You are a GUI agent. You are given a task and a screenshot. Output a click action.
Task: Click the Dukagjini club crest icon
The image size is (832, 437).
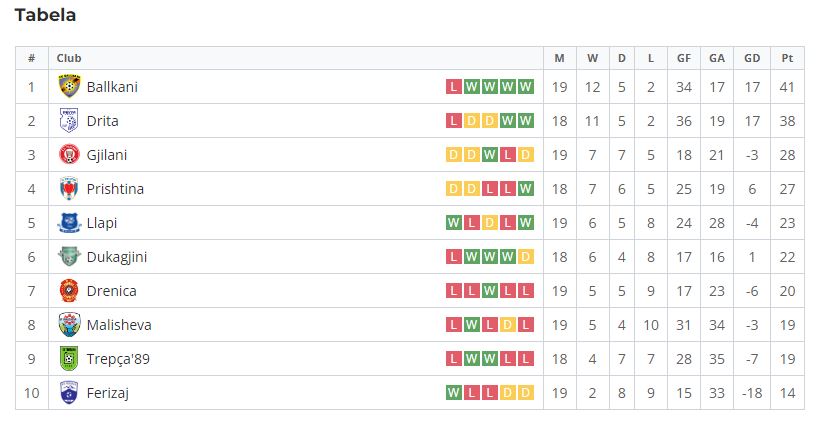click(70, 256)
